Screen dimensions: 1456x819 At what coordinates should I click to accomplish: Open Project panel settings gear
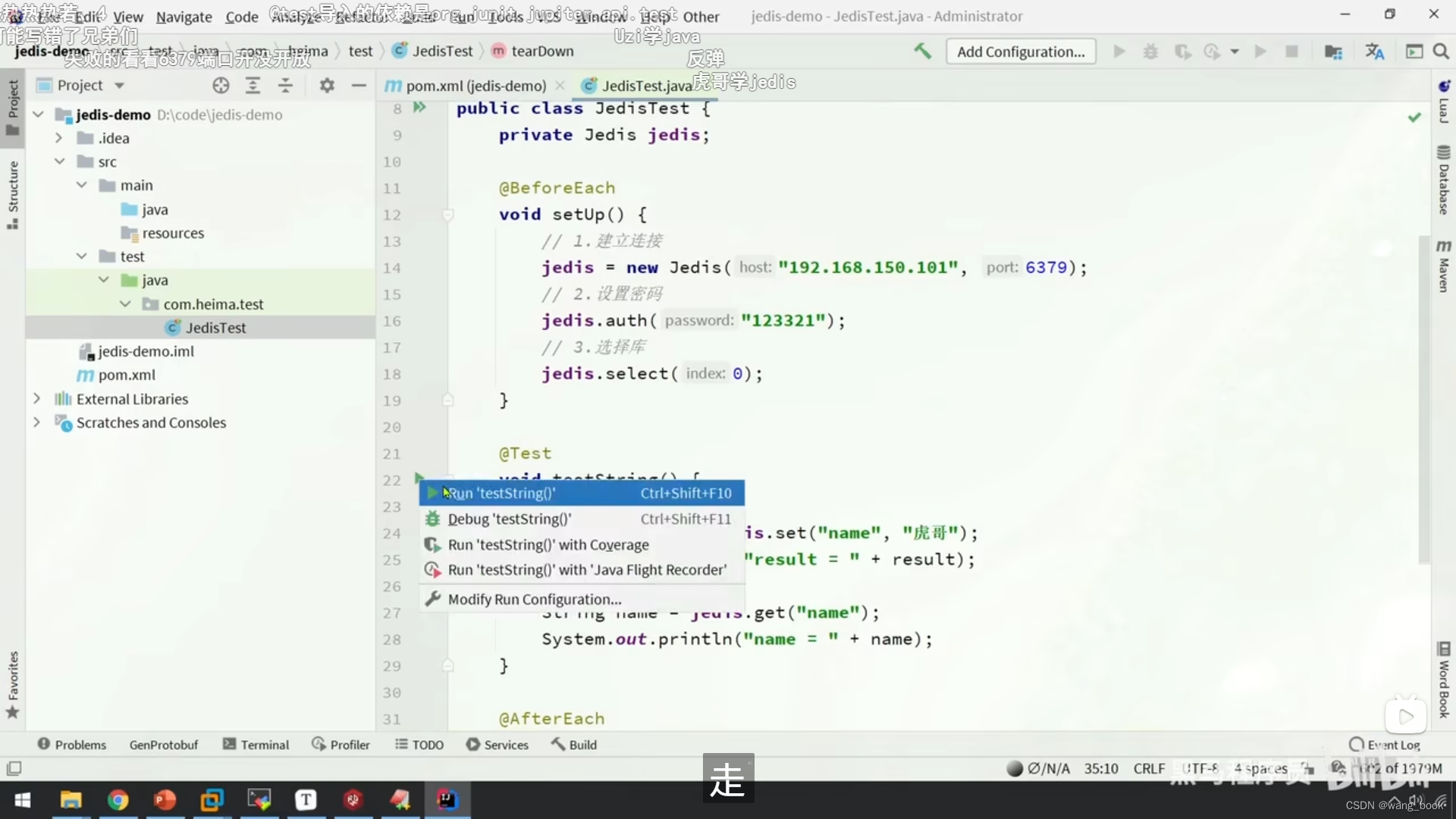click(x=327, y=86)
